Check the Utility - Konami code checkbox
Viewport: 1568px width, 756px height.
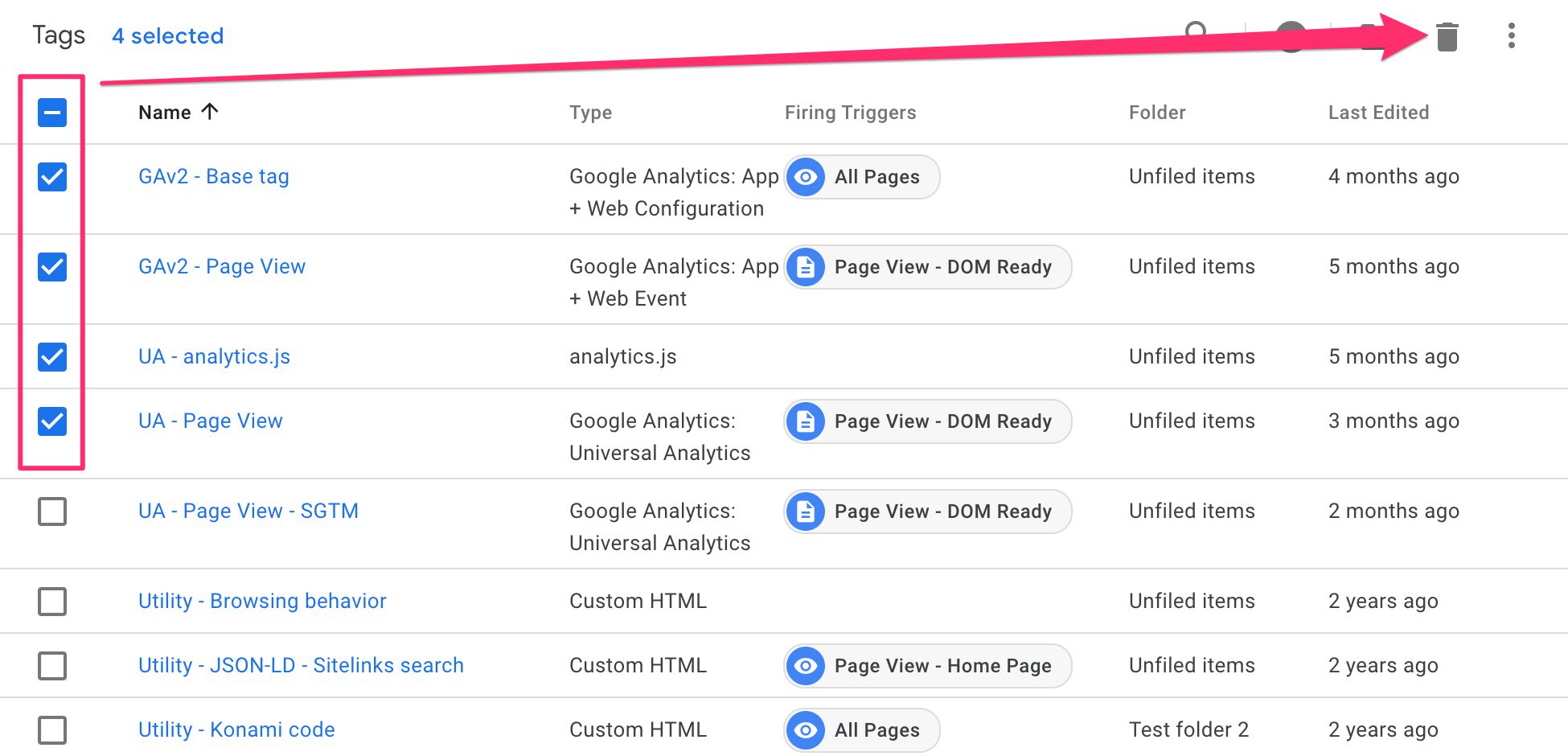click(52, 730)
